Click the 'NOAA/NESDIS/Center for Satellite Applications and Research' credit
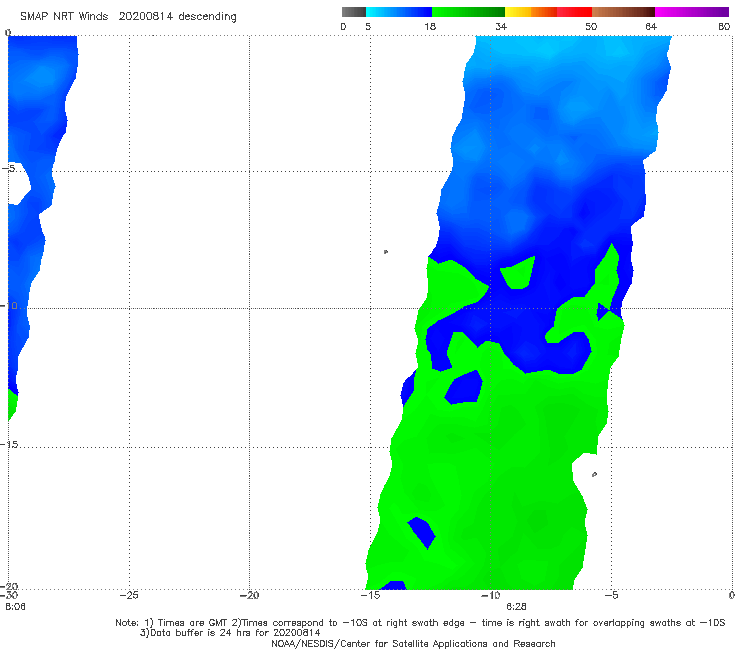 (x=413, y=643)
